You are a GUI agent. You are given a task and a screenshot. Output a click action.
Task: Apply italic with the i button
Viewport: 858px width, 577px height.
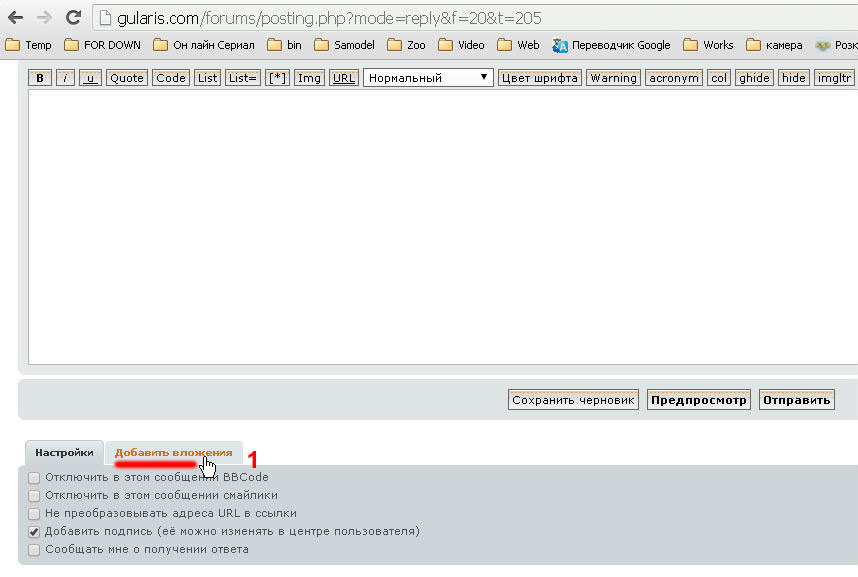(x=65, y=78)
